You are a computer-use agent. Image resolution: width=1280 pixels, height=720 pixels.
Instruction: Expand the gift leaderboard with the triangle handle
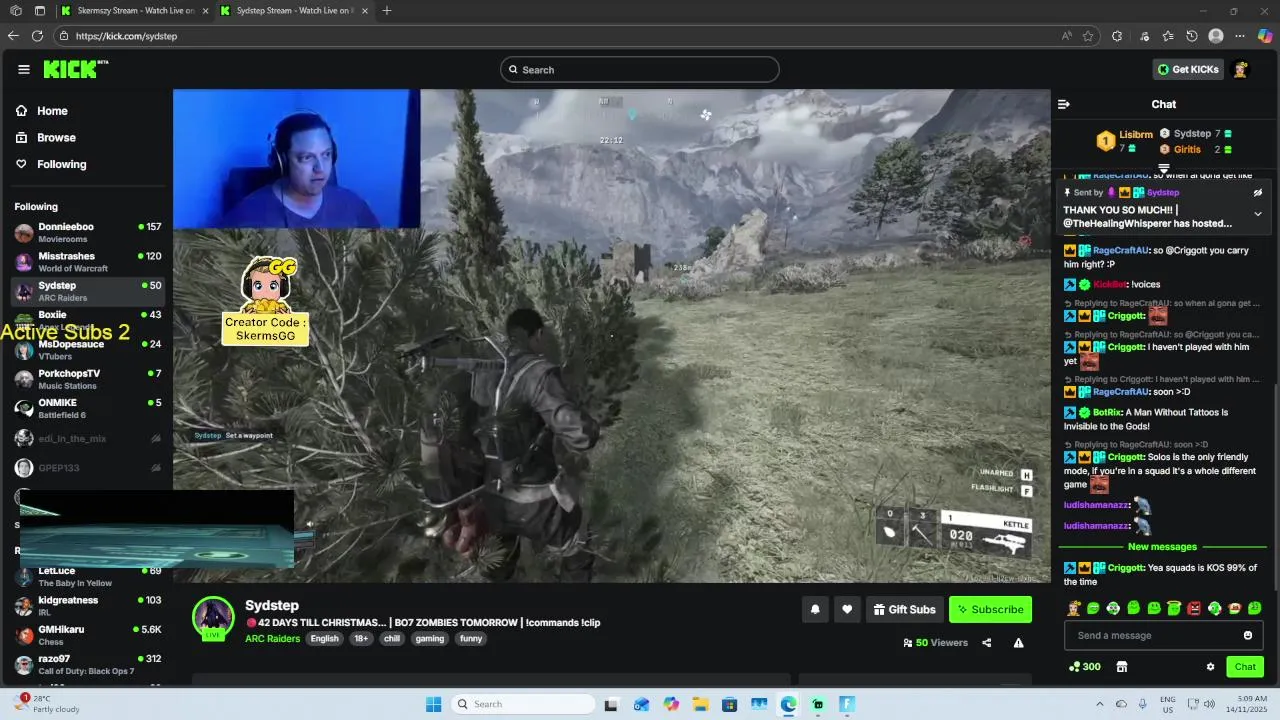1164,168
